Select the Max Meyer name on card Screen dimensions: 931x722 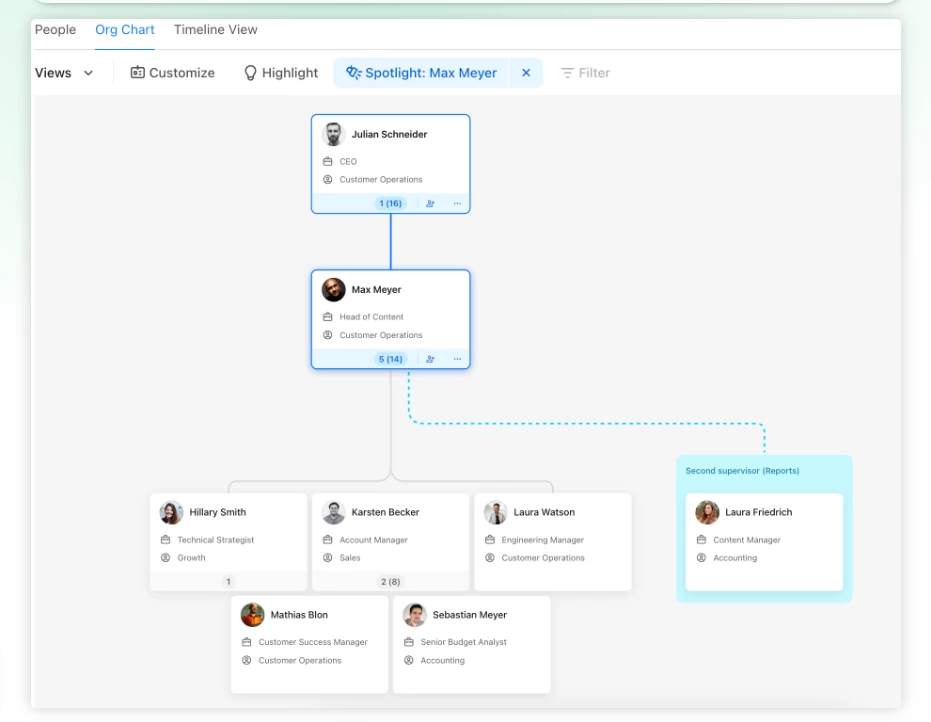pos(376,290)
